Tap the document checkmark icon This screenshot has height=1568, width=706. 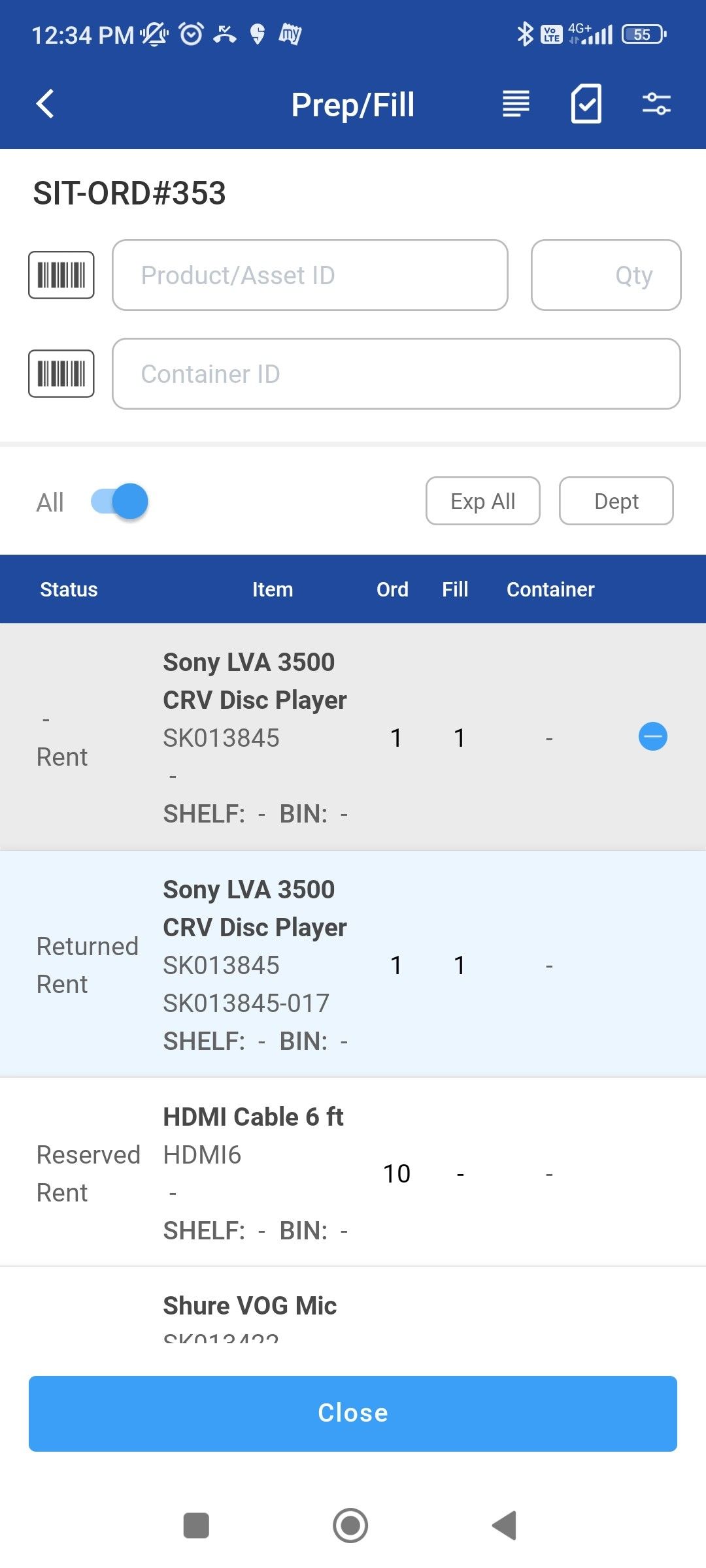586,105
